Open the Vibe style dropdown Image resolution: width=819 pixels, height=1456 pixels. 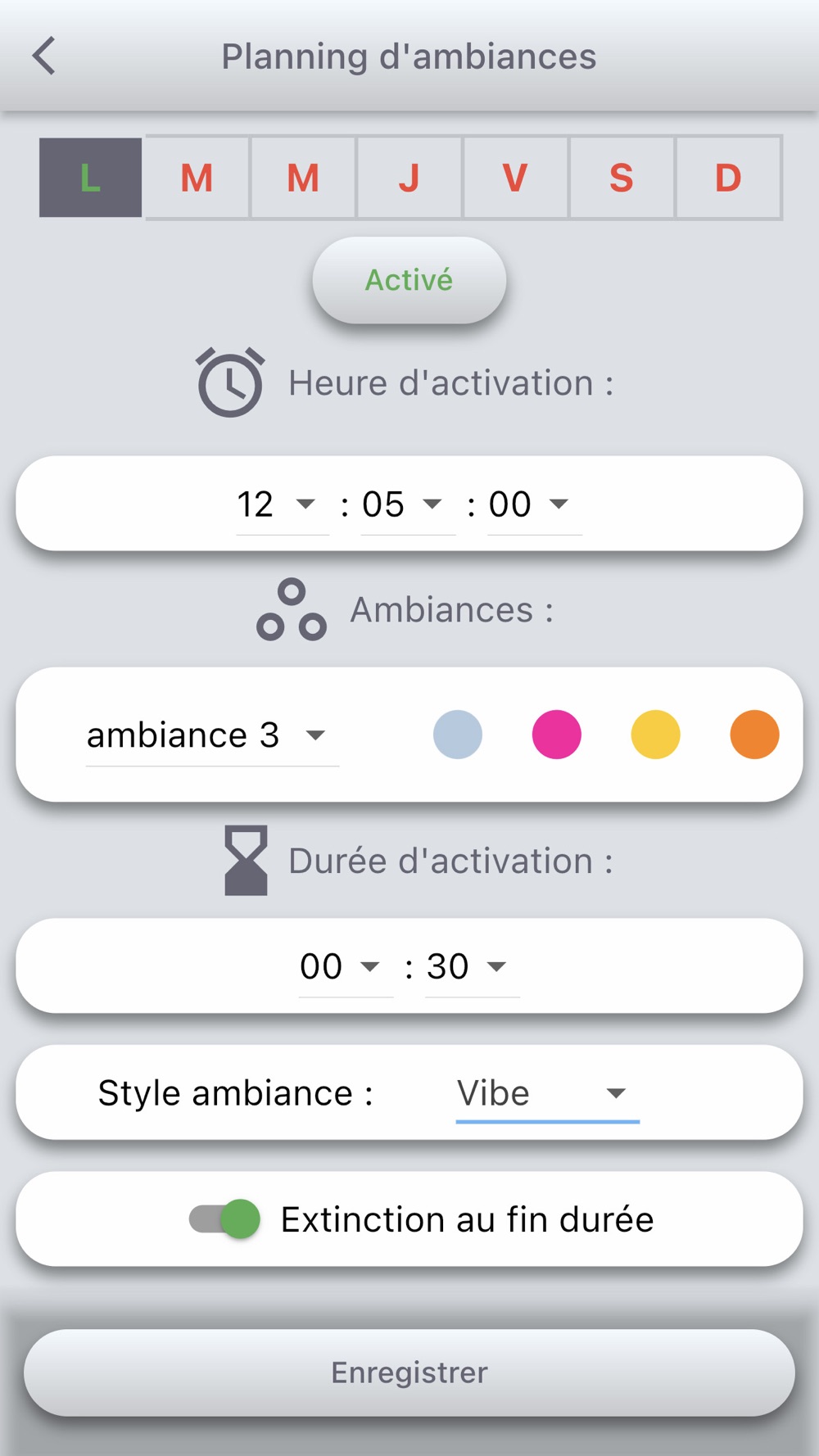click(548, 1093)
